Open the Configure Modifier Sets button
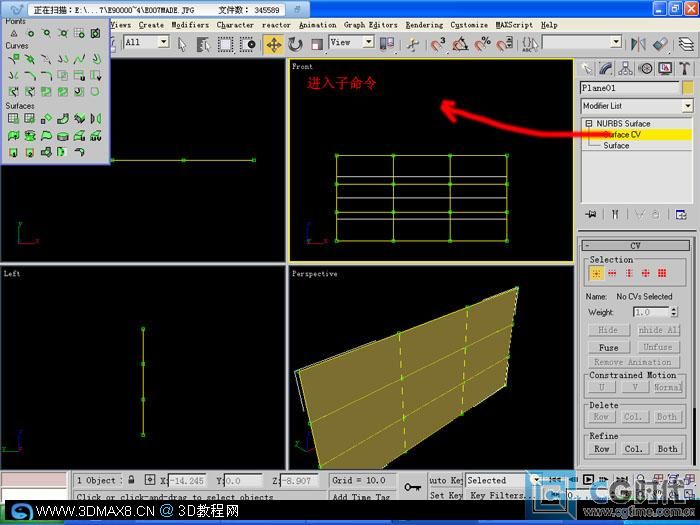 tap(681, 215)
